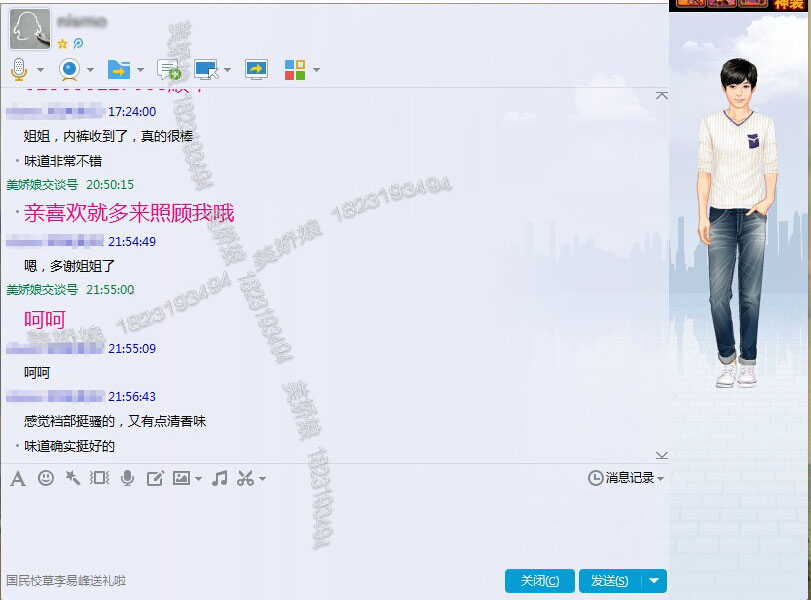Click the screen share arrow icon

pyautogui.click(x=257, y=70)
